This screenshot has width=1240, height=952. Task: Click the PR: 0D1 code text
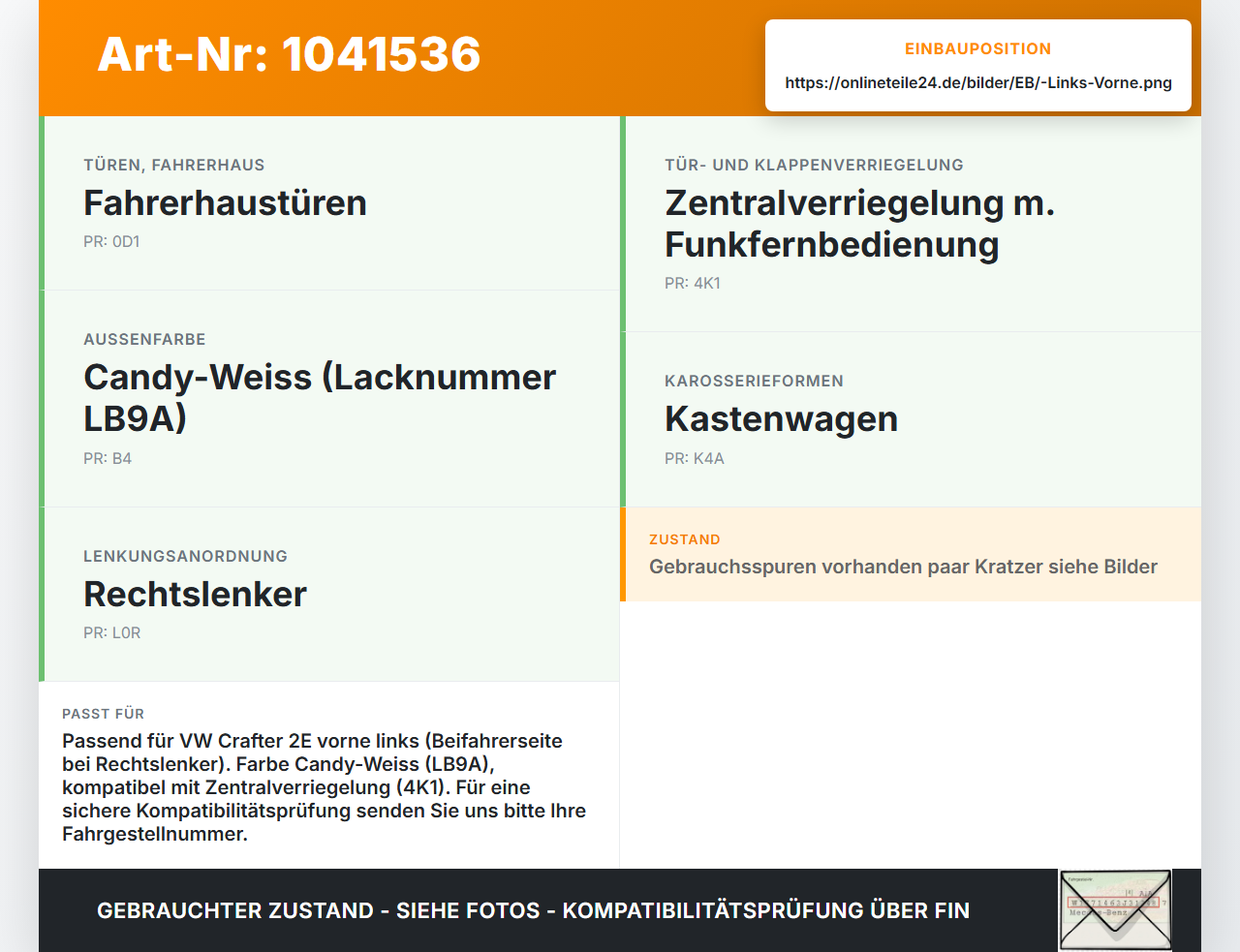(x=111, y=241)
